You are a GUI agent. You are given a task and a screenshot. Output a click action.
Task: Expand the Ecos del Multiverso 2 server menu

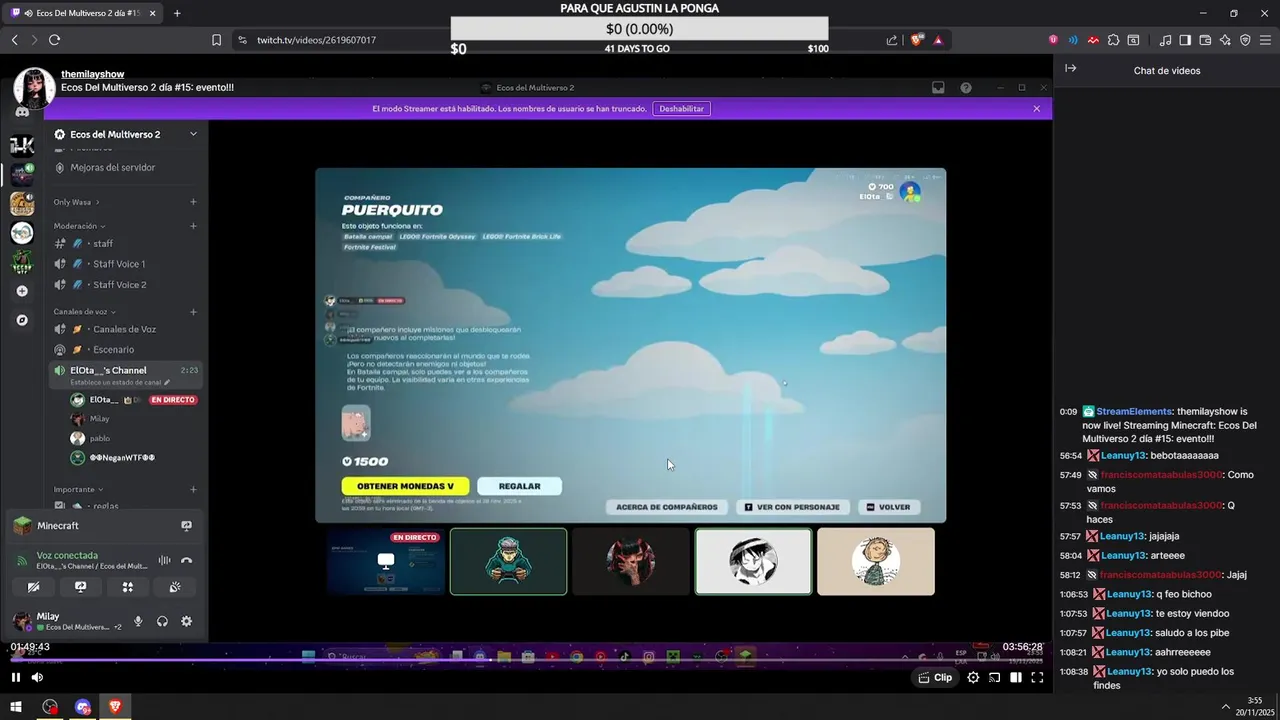[x=193, y=134]
